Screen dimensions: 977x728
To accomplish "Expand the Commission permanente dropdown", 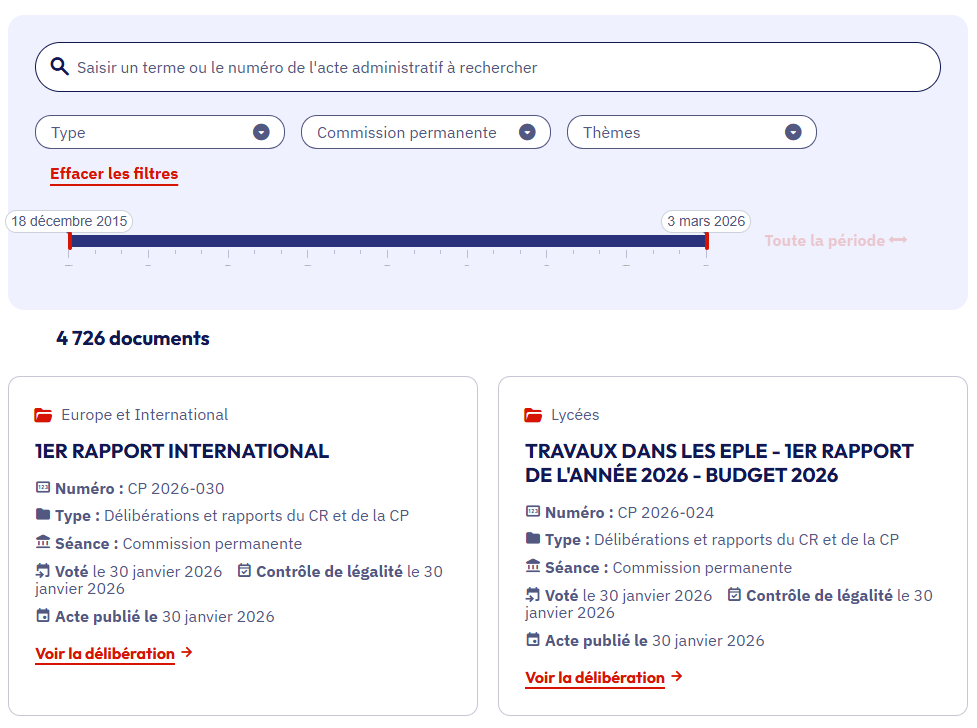I will pyautogui.click(x=425, y=132).
